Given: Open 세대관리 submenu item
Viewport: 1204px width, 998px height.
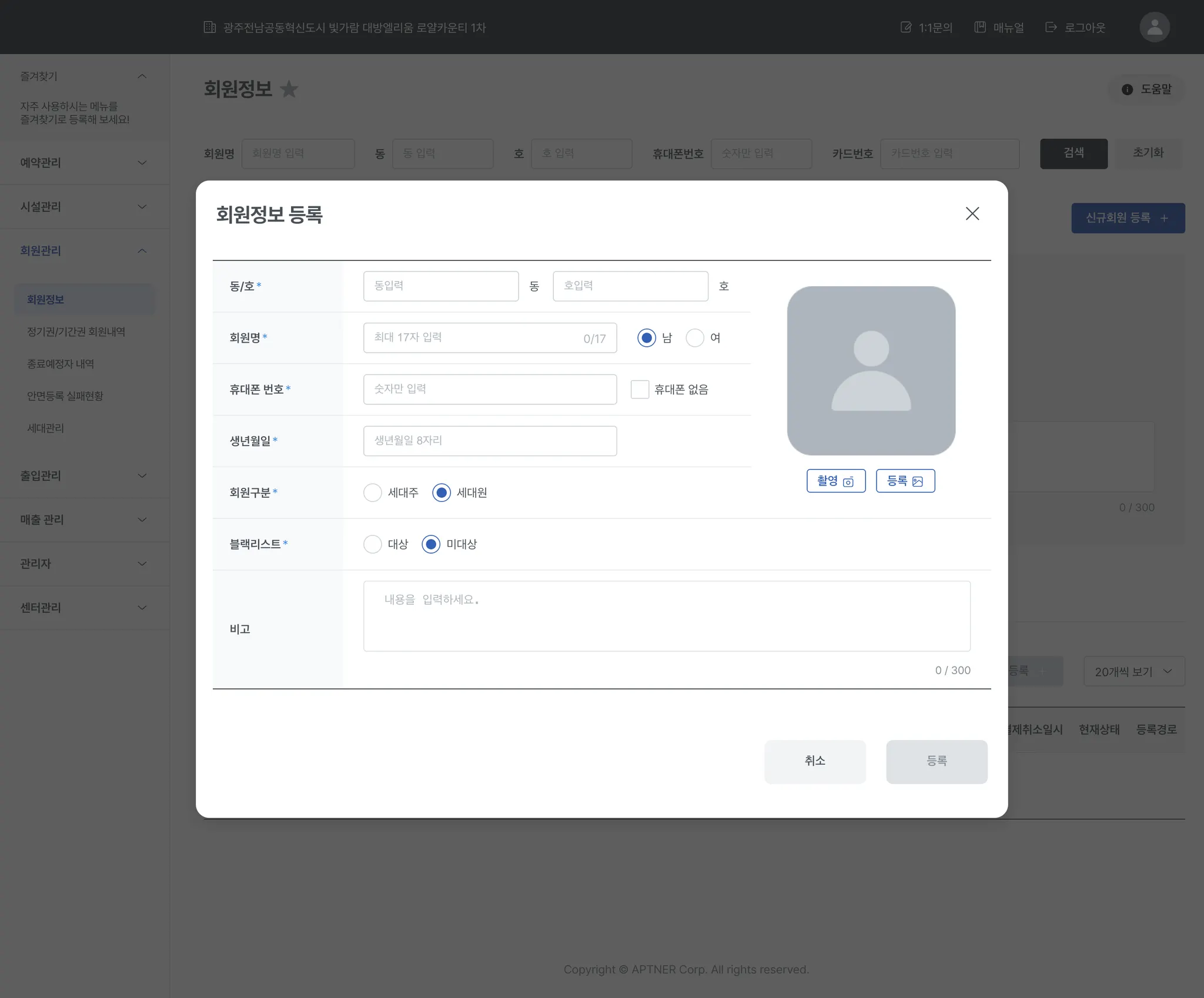Looking at the screenshot, I should pyautogui.click(x=45, y=428).
